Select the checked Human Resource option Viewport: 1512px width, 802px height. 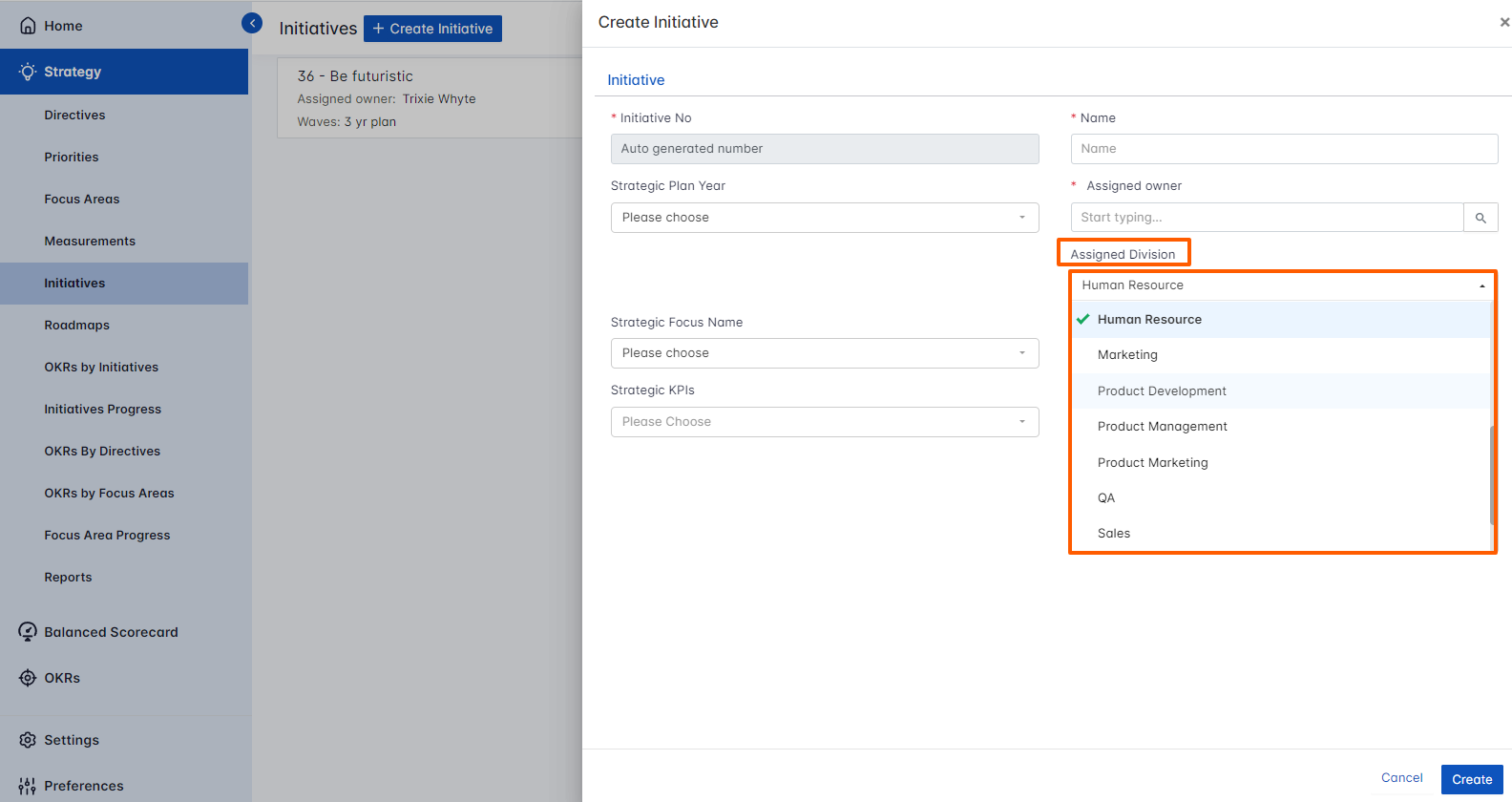1149,320
